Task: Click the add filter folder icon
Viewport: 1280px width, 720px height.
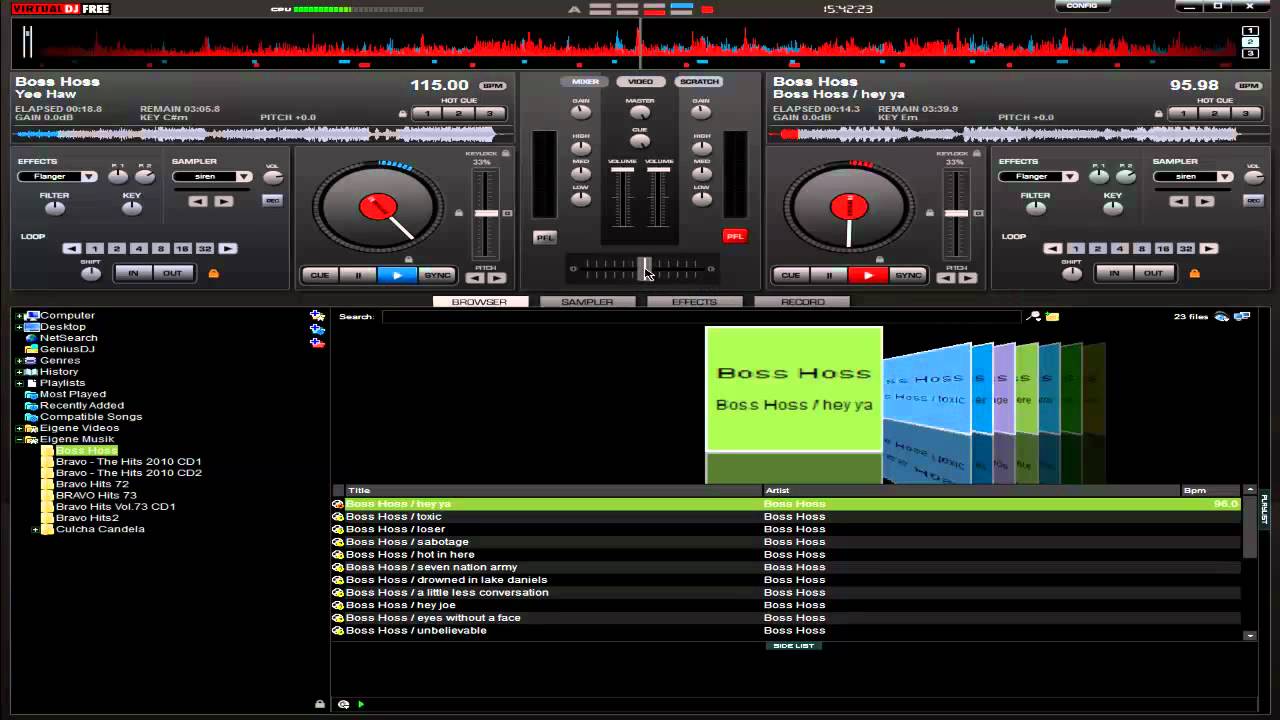Action: pos(317,343)
